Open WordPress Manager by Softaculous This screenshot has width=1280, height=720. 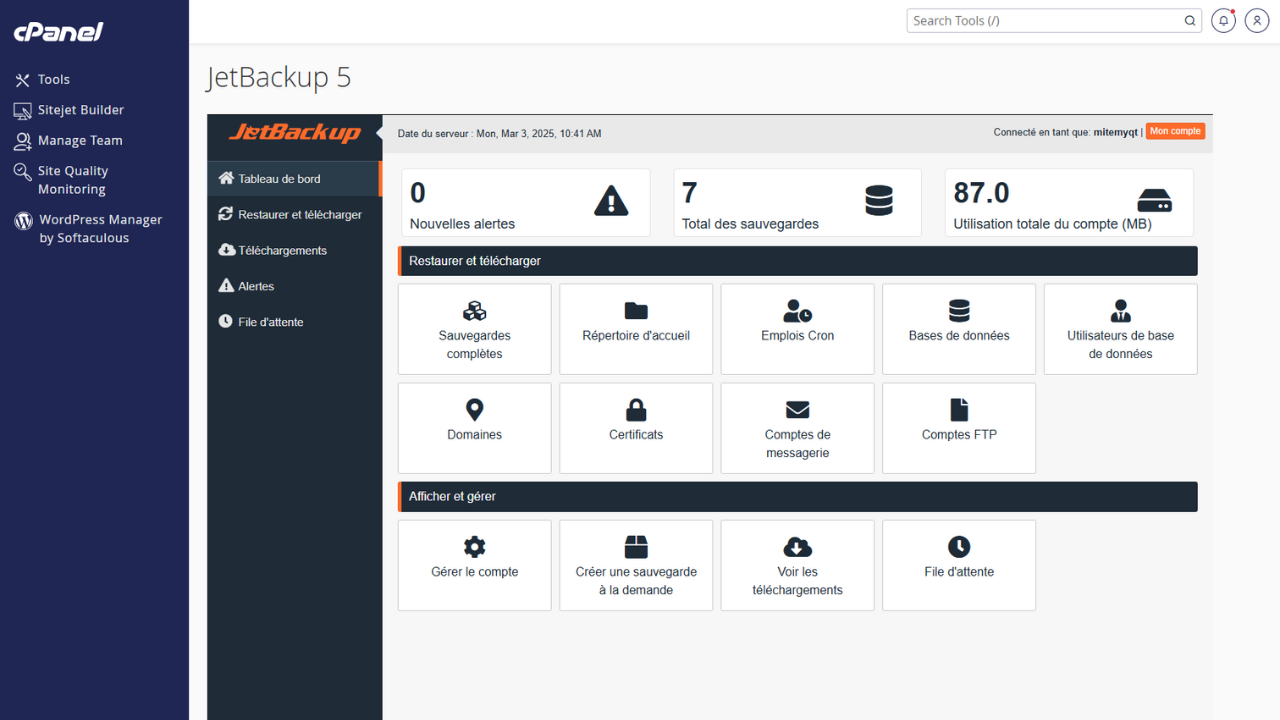[100, 229]
